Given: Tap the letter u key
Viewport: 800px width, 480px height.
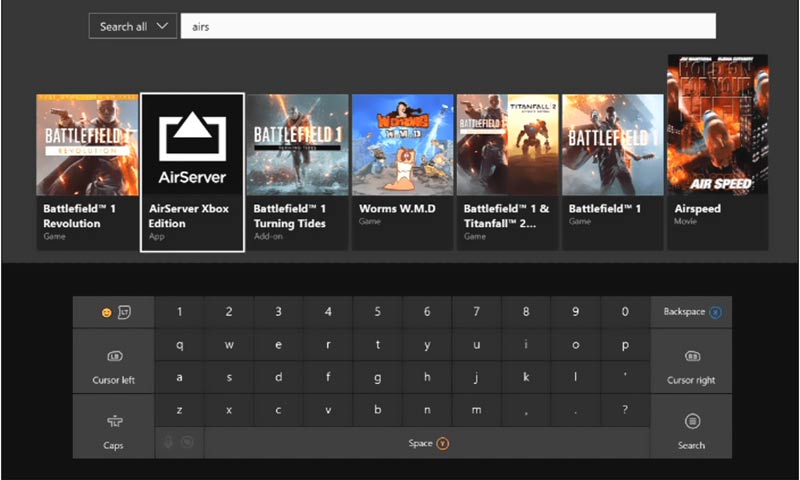Looking at the screenshot, I should pyautogui.click(x=477, y=345).
